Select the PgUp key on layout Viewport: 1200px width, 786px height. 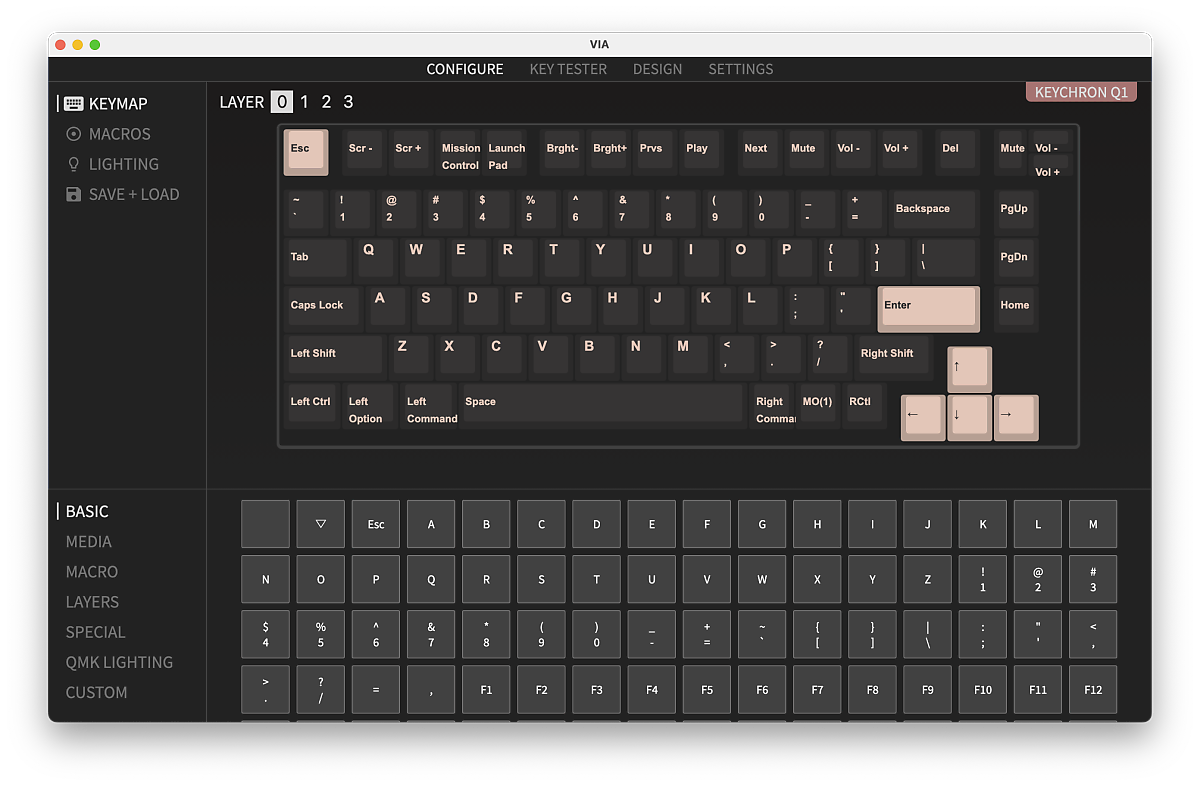pos(1015,212)
